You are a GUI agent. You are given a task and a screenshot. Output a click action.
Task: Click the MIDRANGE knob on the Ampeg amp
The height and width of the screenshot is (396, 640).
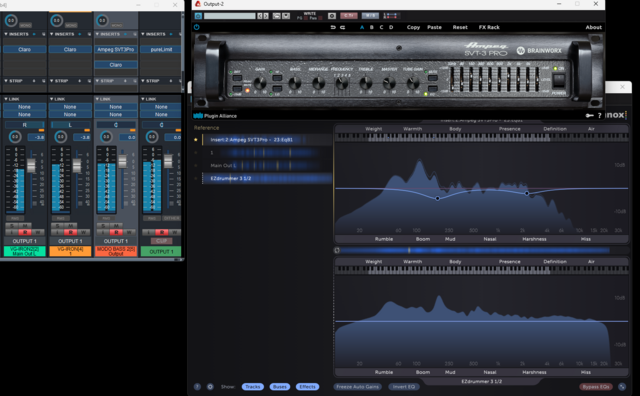pyautogui.click(x=318, y=83)
